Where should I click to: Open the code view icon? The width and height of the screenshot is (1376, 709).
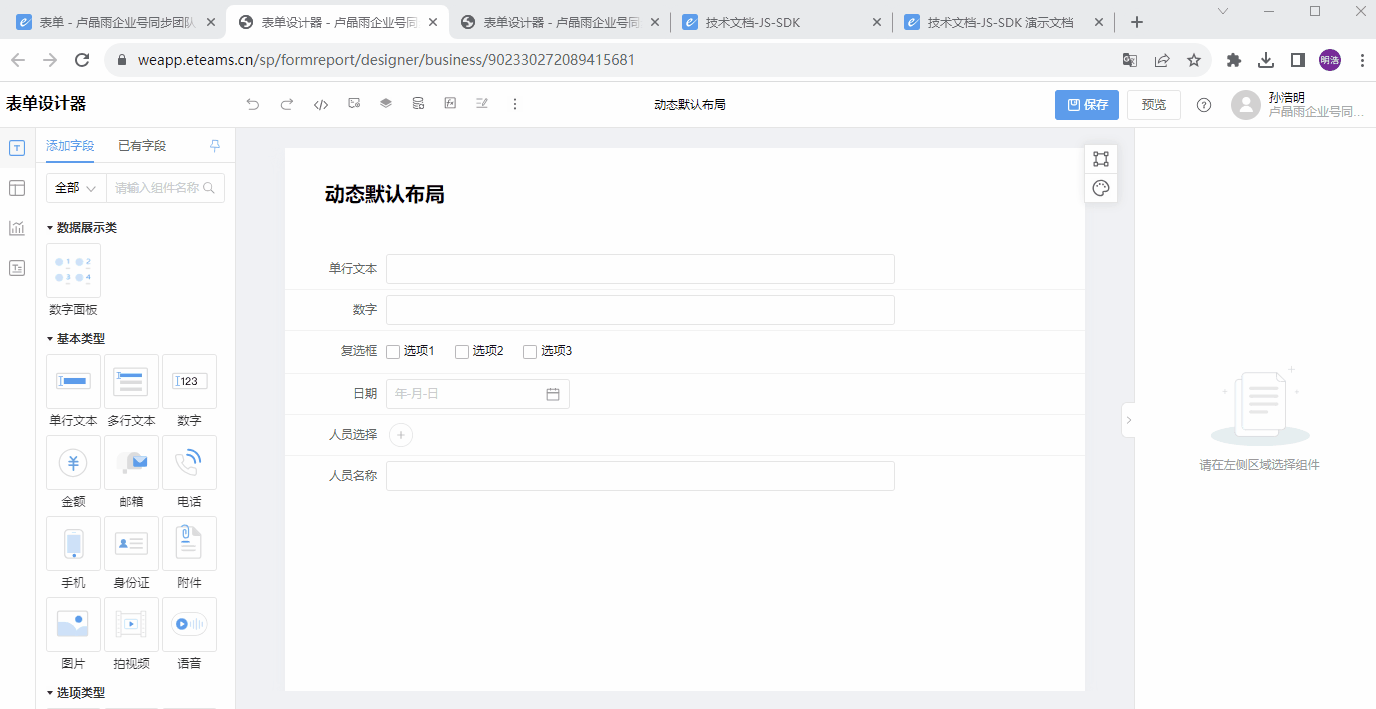point(321,104)
